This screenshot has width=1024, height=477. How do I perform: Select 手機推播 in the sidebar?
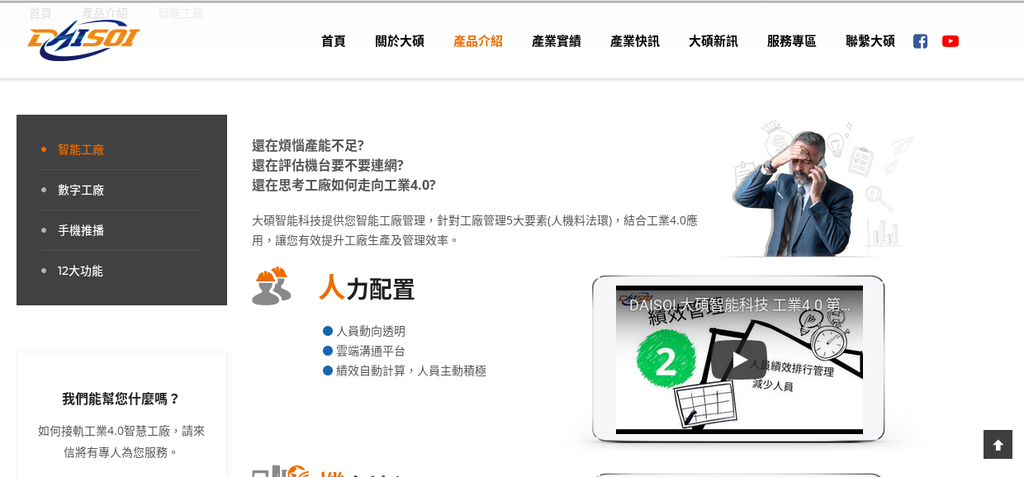tap(81, 231)
